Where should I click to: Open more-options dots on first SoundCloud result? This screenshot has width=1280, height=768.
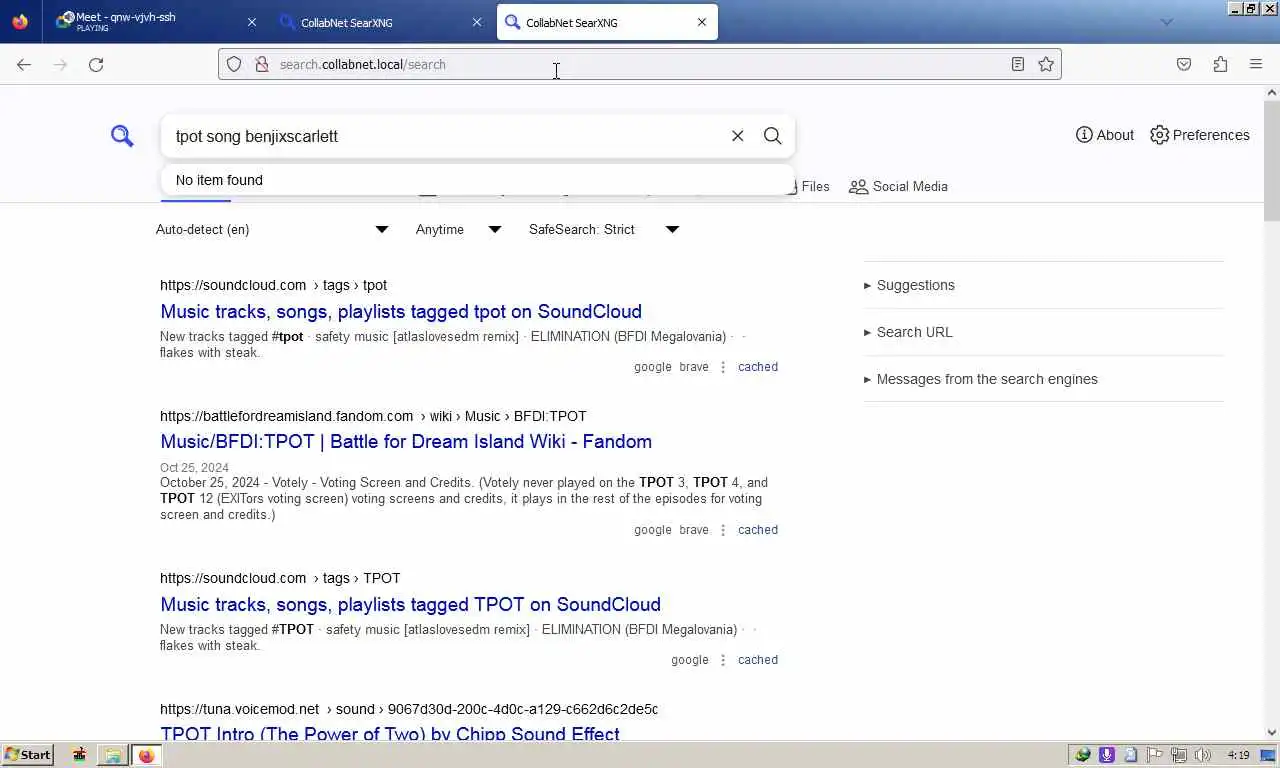[723, 367]
